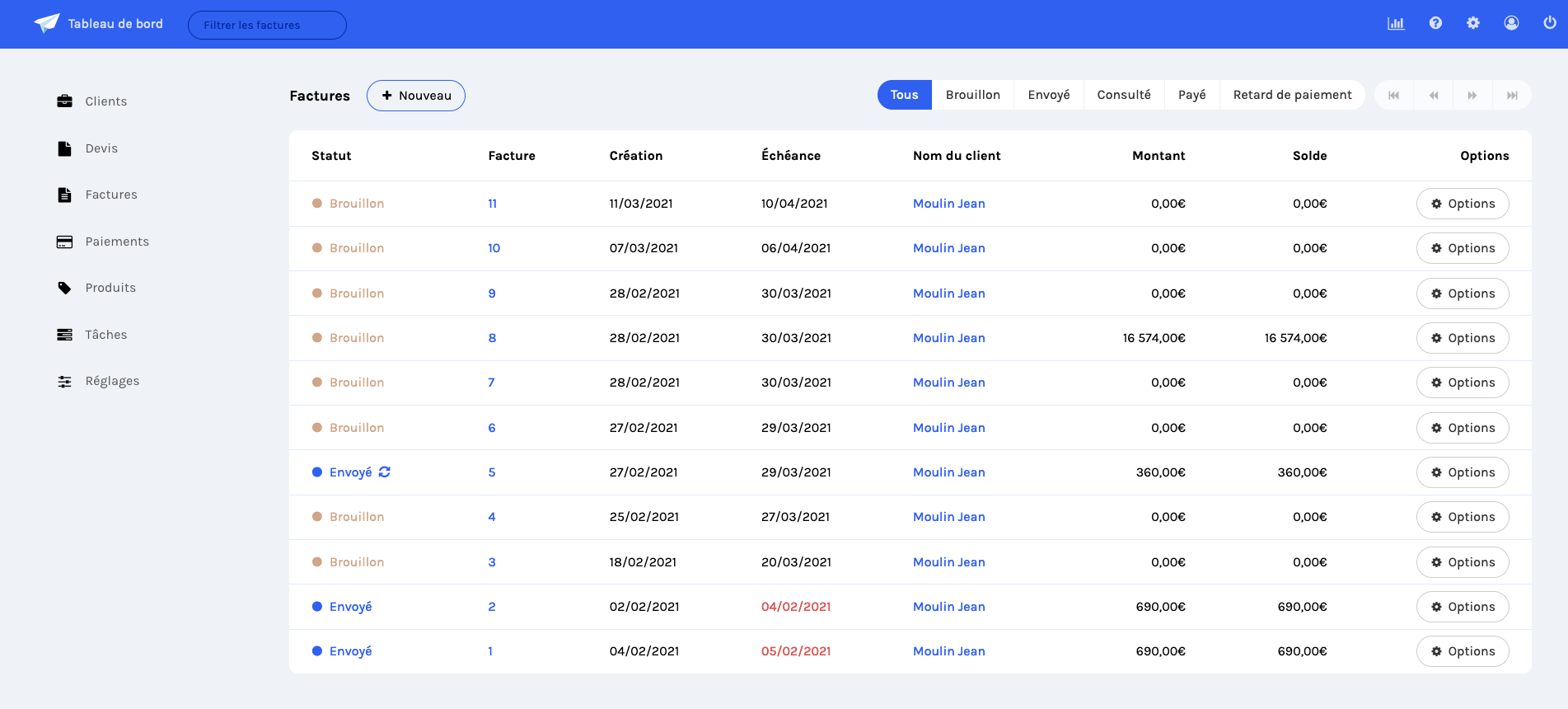Screen dimensions: 1568x709
Task: Open invoice number 8 link
Action: [x=492, y=338]
